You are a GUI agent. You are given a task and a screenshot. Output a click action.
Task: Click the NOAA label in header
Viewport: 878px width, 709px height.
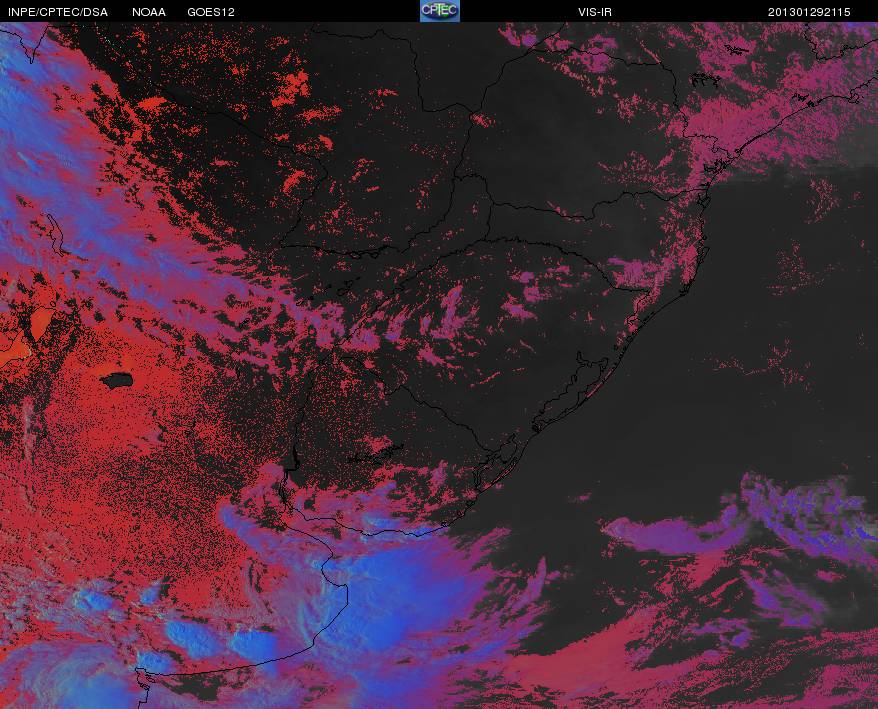(x=149, y=12)
